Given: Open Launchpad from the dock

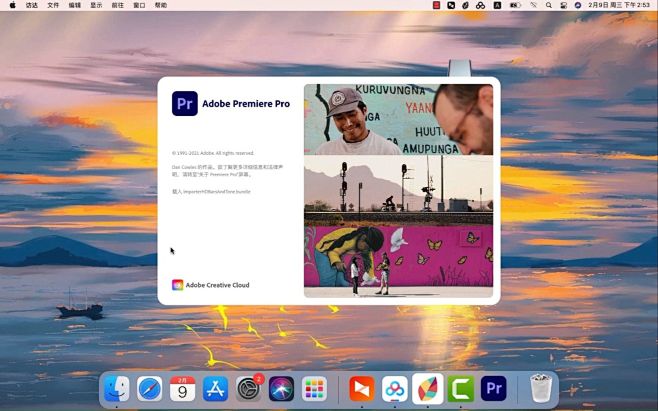Looking at the screenshot, I should click(314, 389).
